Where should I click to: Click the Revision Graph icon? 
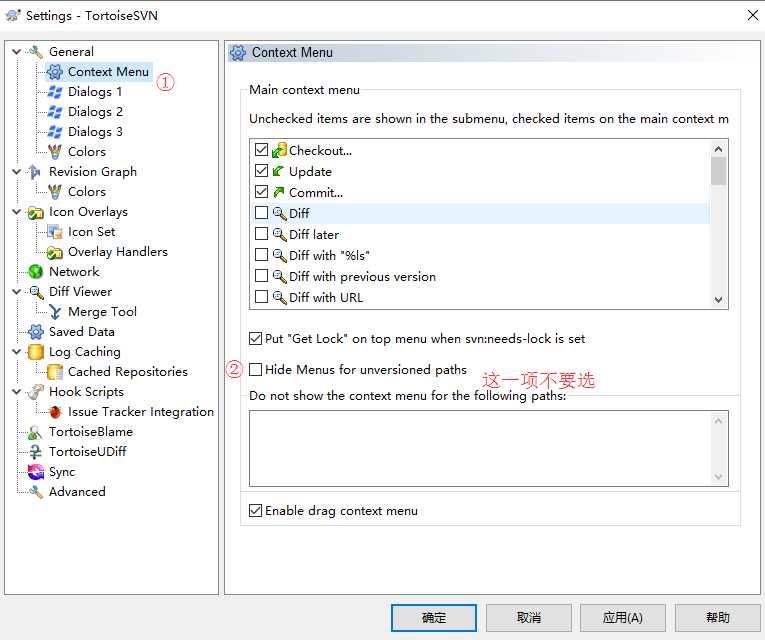[x=36, y=172]
